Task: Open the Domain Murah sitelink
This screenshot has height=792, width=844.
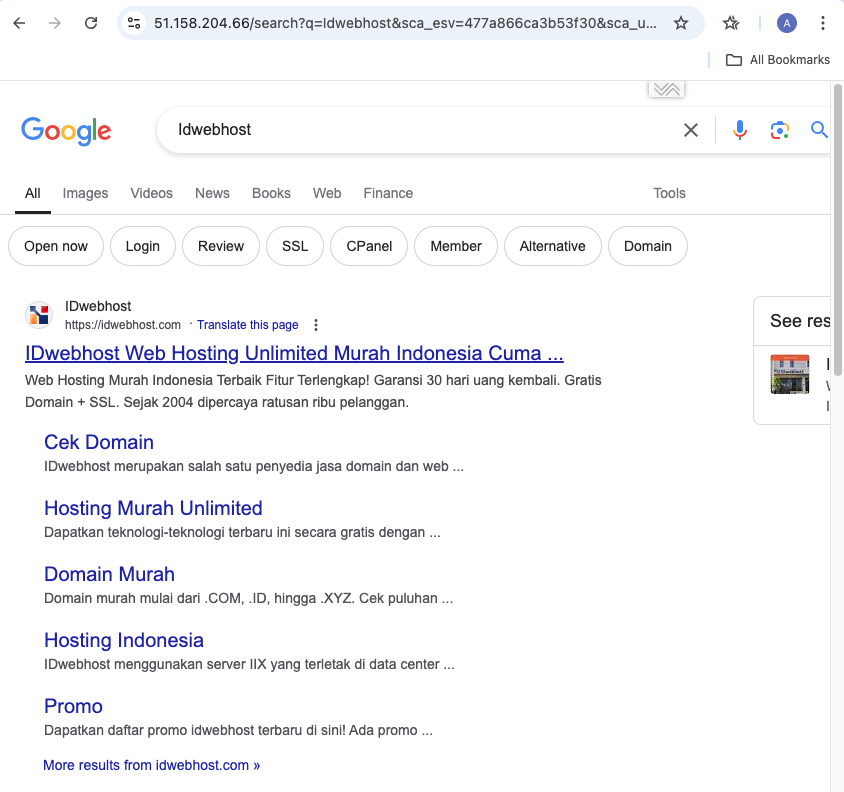Action: click(x=109, y=574)
